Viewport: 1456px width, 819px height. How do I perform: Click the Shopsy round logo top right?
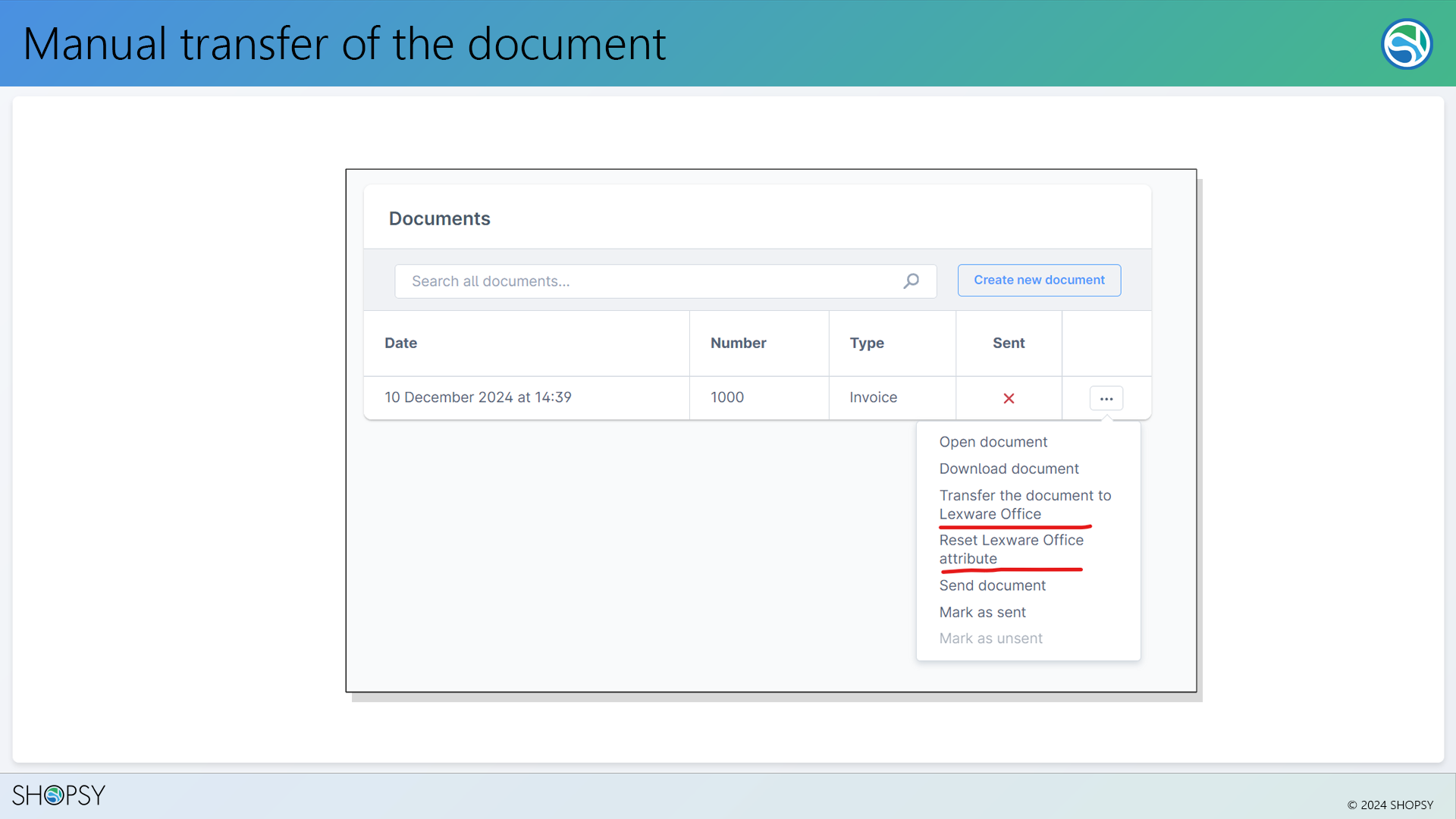coord(1407,44)
